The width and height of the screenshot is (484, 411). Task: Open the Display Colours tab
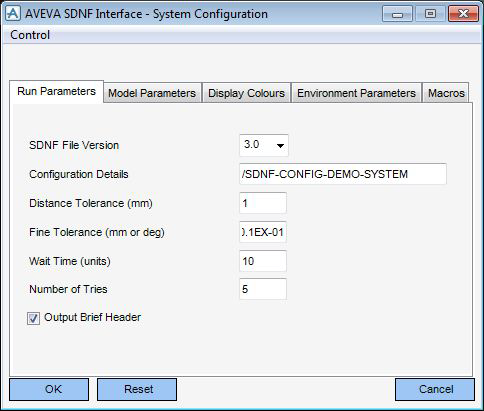tap(246, 93)
